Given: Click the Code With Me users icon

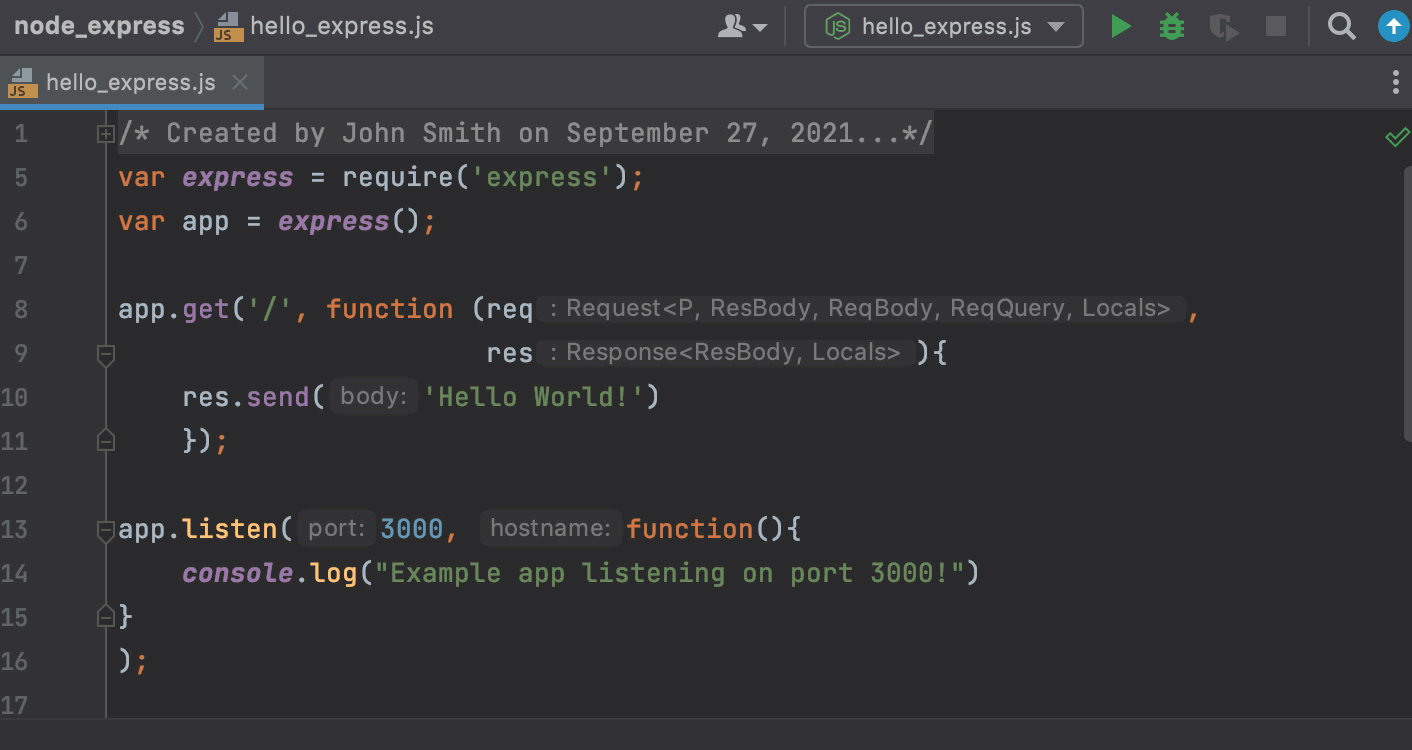Looking at the screenshot, I should [731, 26].
